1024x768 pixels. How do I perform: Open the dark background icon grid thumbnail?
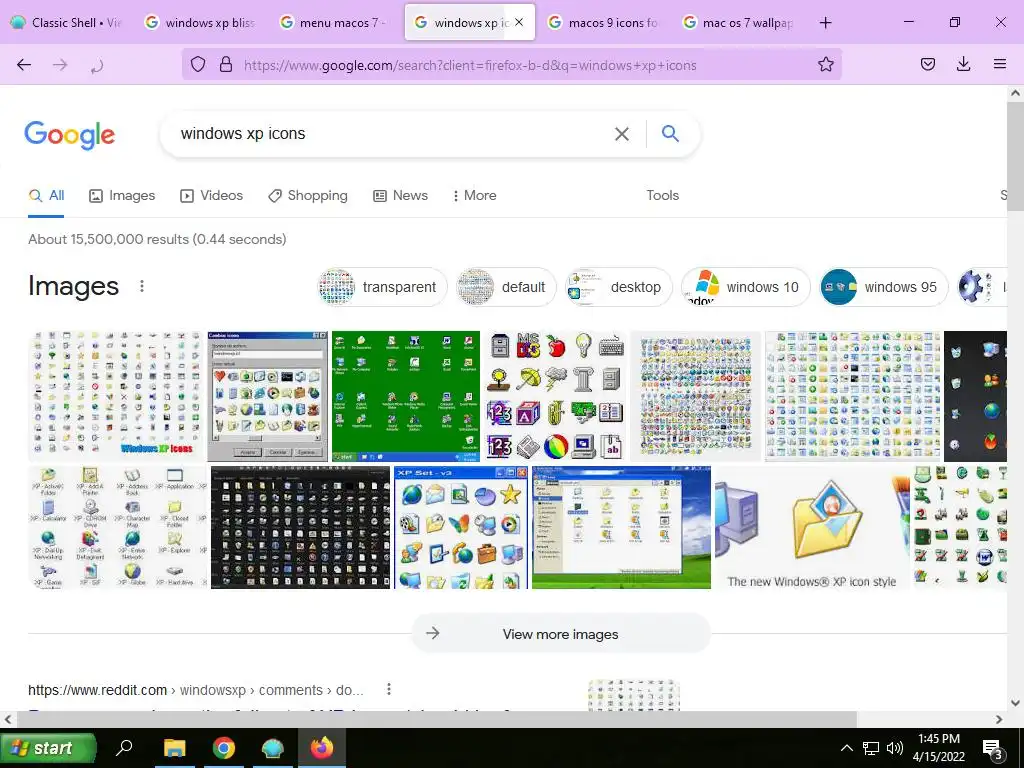coord(300,527)
